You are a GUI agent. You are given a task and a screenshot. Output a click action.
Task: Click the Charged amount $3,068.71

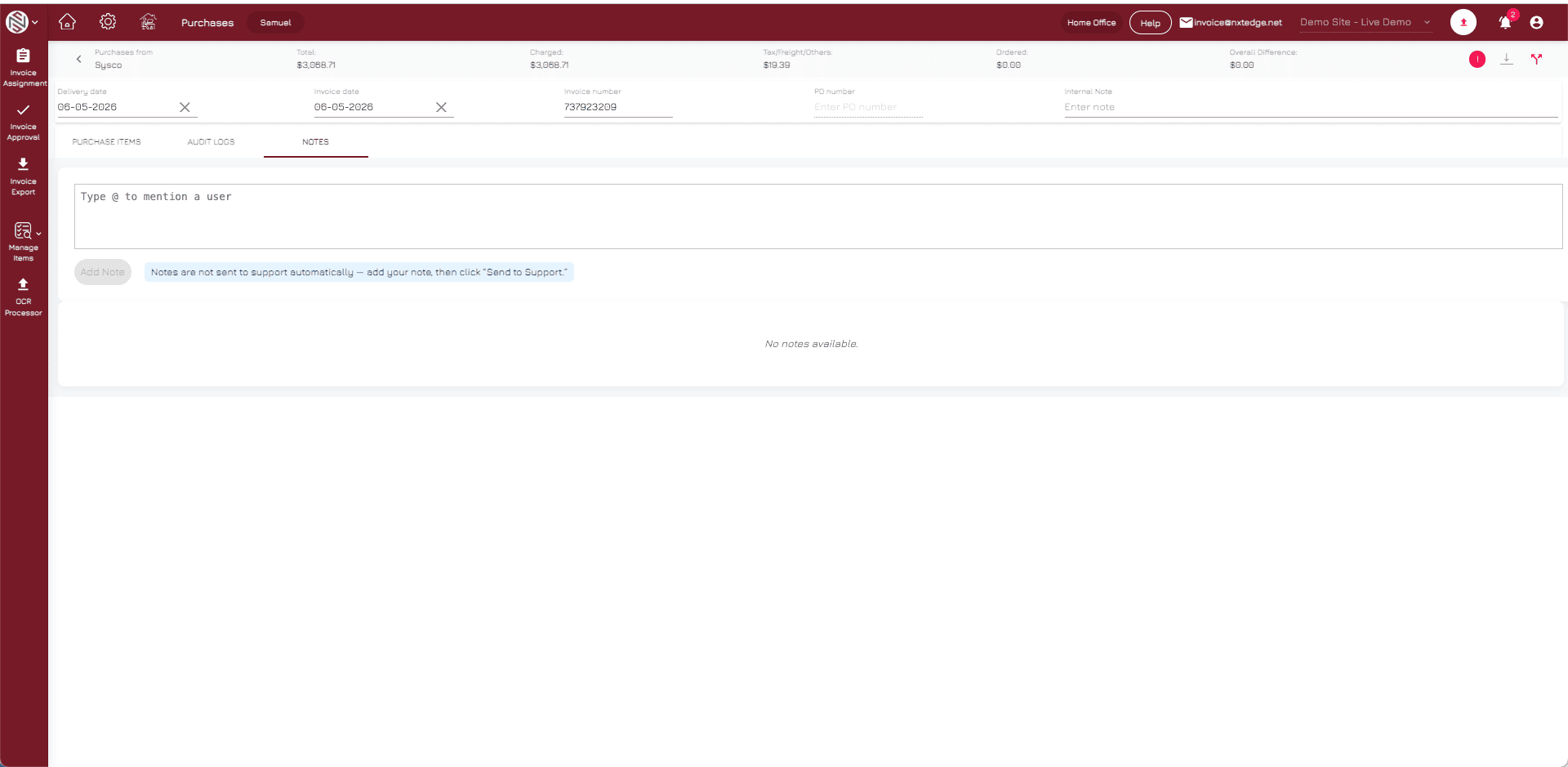(x=550, y=65)
